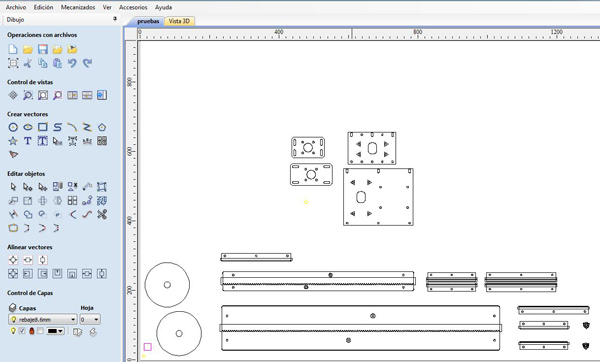Click the pan view icon under Control de vistas

[13, 95]
